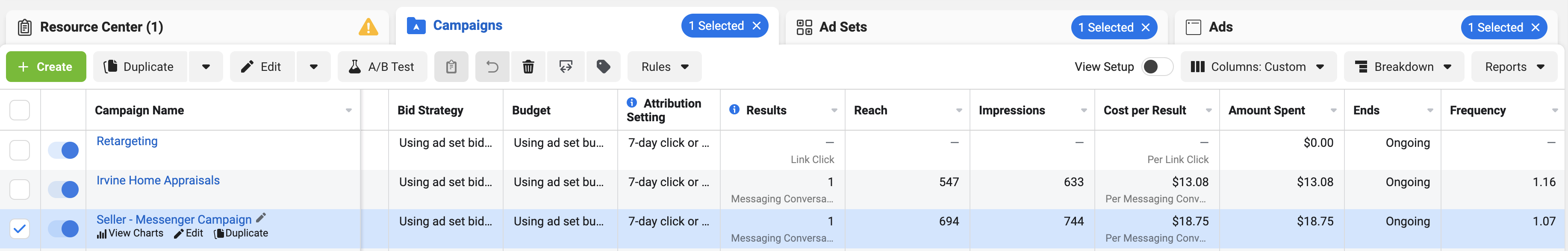
Task: Click the Resource Center warning triangle
Action: click(x=368, y=27)
